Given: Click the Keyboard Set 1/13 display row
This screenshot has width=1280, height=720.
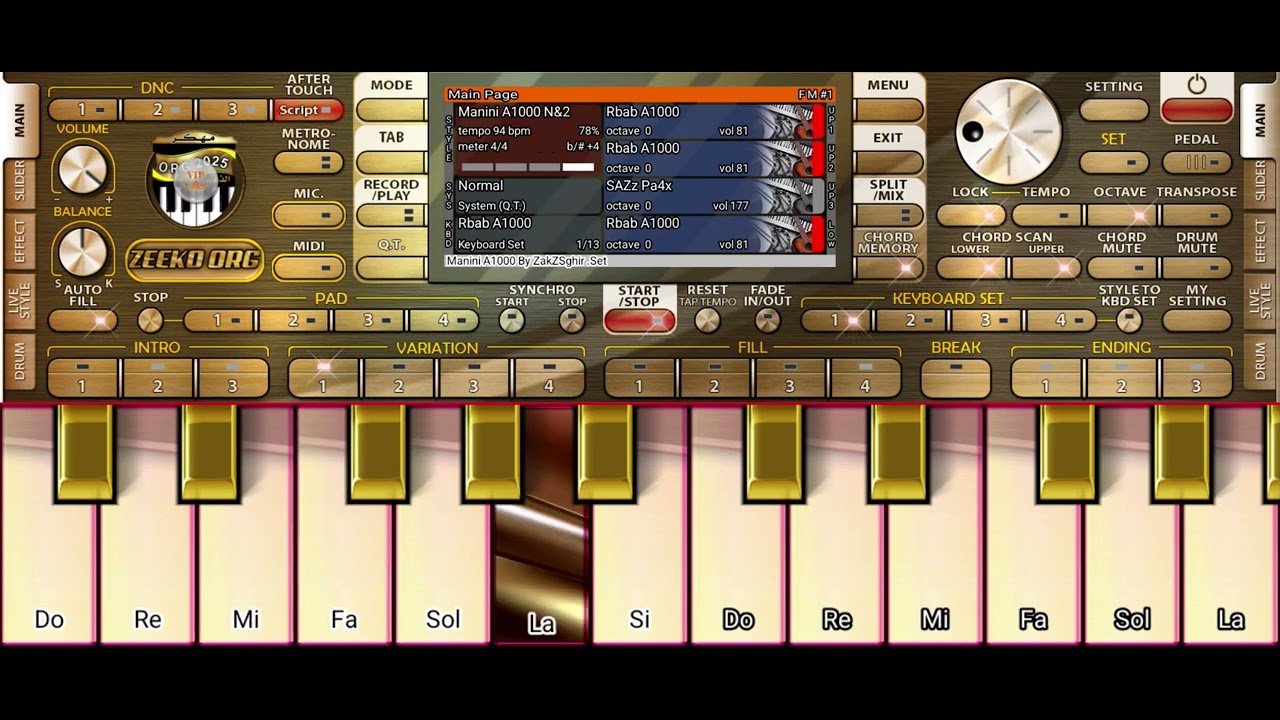Looking at the screenshot, I should pyautogui.click(x=528, y=244).
